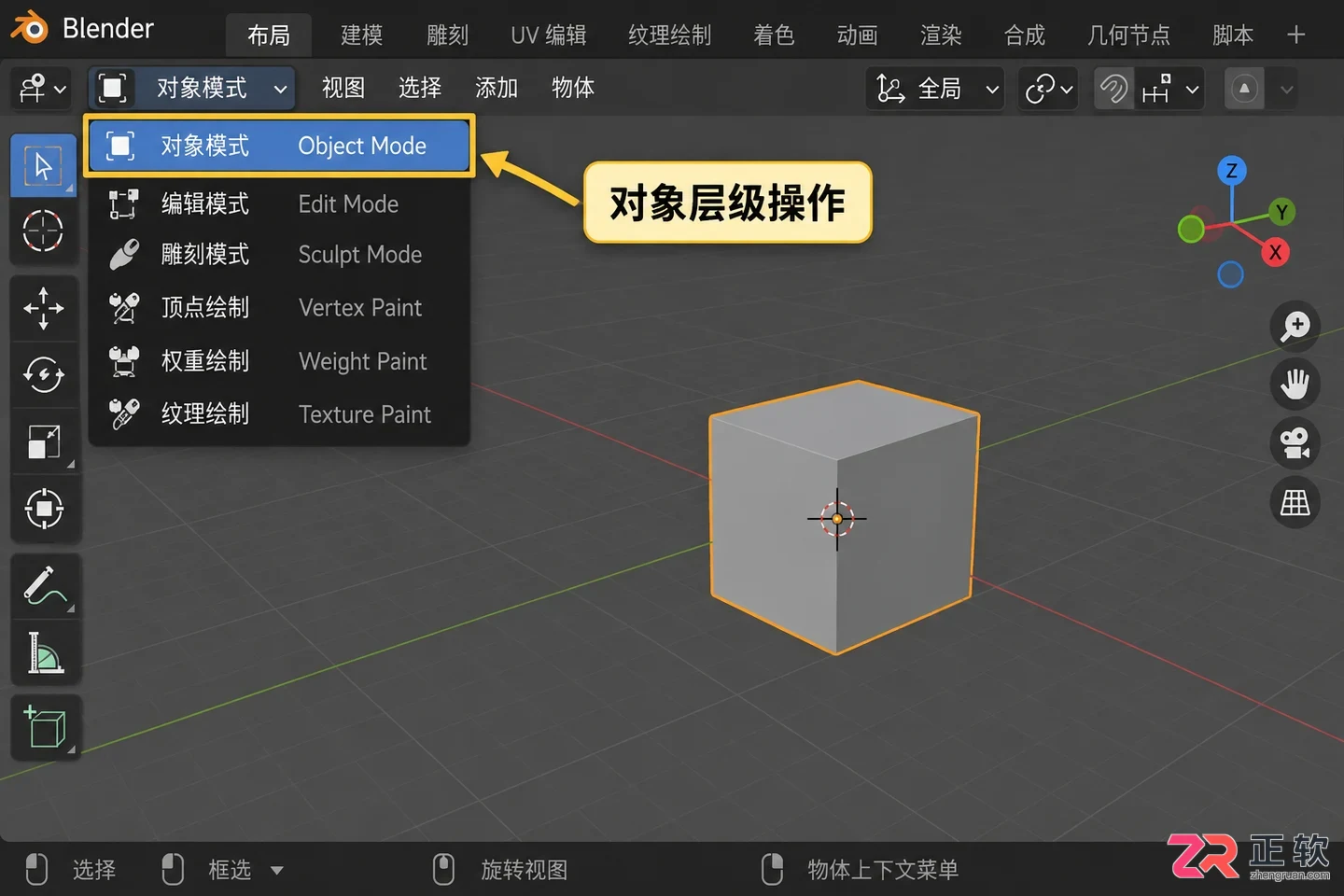Select the Transform tool
The height and width of the screenshot is (896, 1344).
click(44, 509)
